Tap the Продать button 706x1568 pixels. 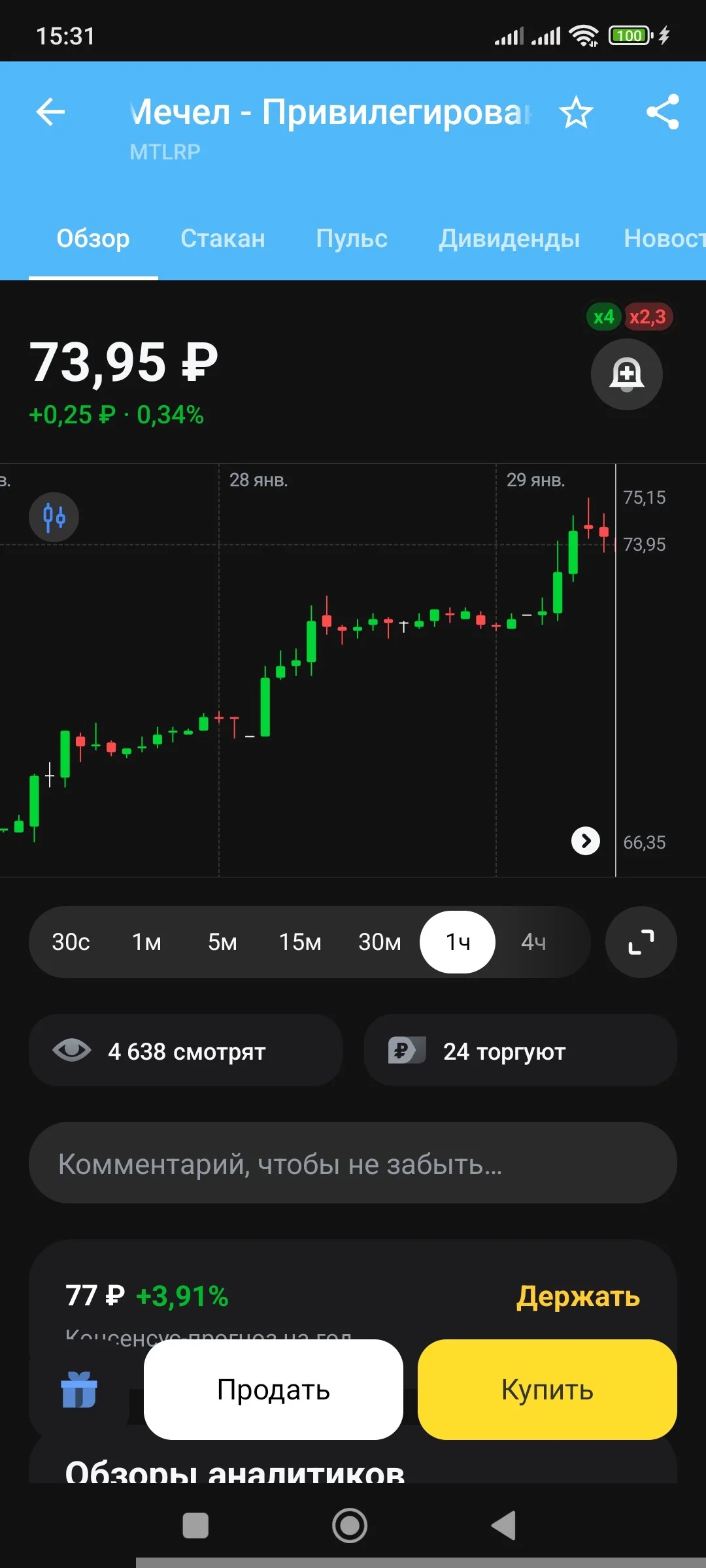click(x=273, y=1390)
